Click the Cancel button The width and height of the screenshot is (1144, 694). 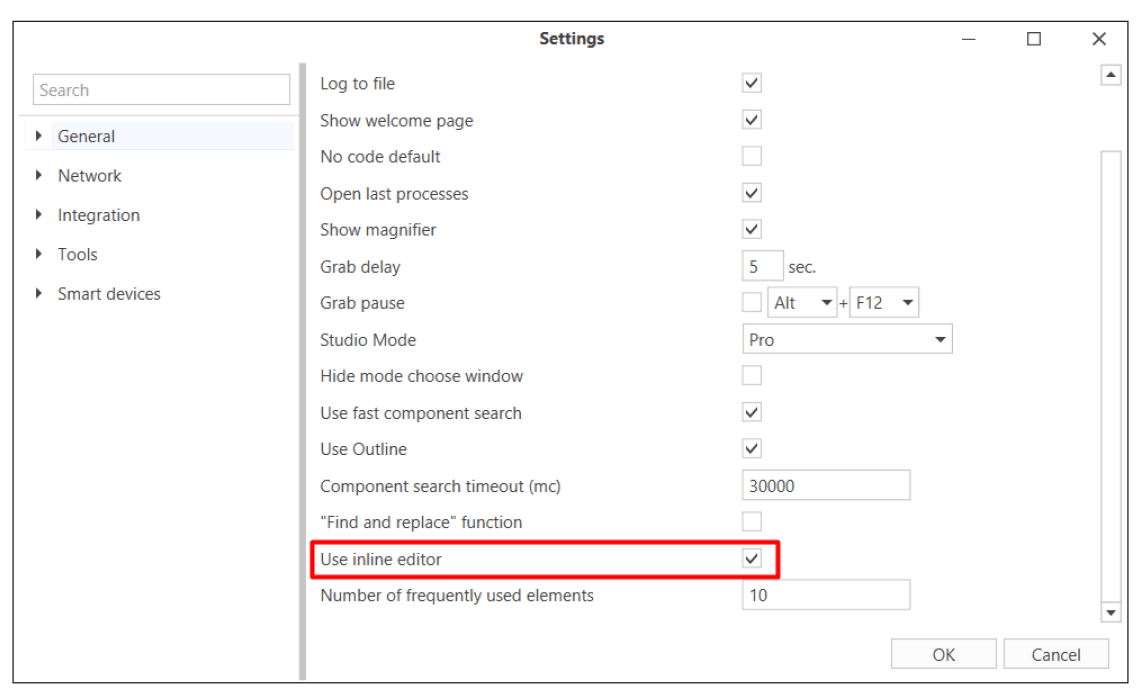pyautogui.click(x=1056, y=655)
